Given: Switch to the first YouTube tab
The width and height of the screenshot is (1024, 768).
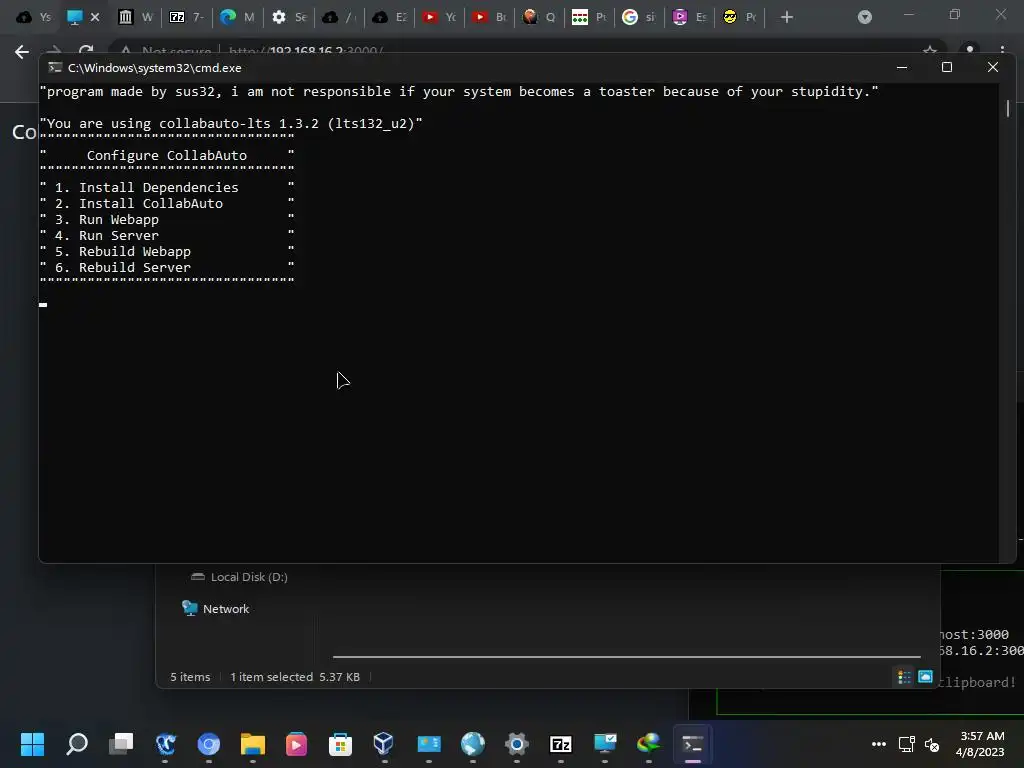Looking at the screenshot, I should [x=440, y=17].
